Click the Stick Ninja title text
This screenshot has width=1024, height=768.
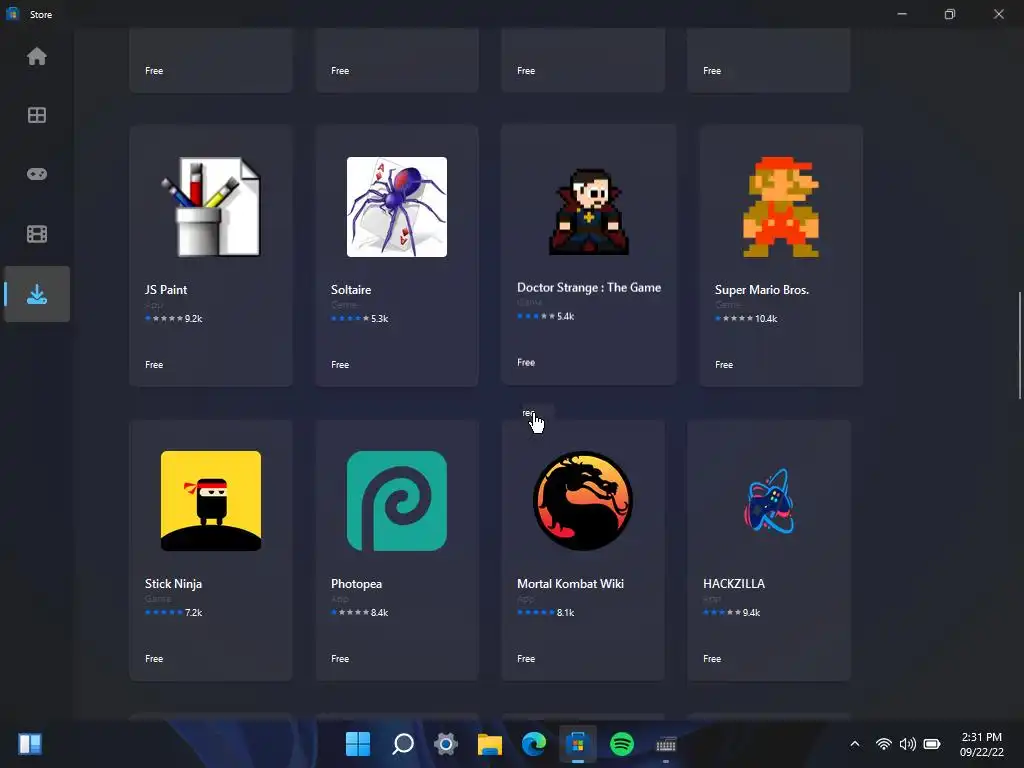tap(173, 584)
